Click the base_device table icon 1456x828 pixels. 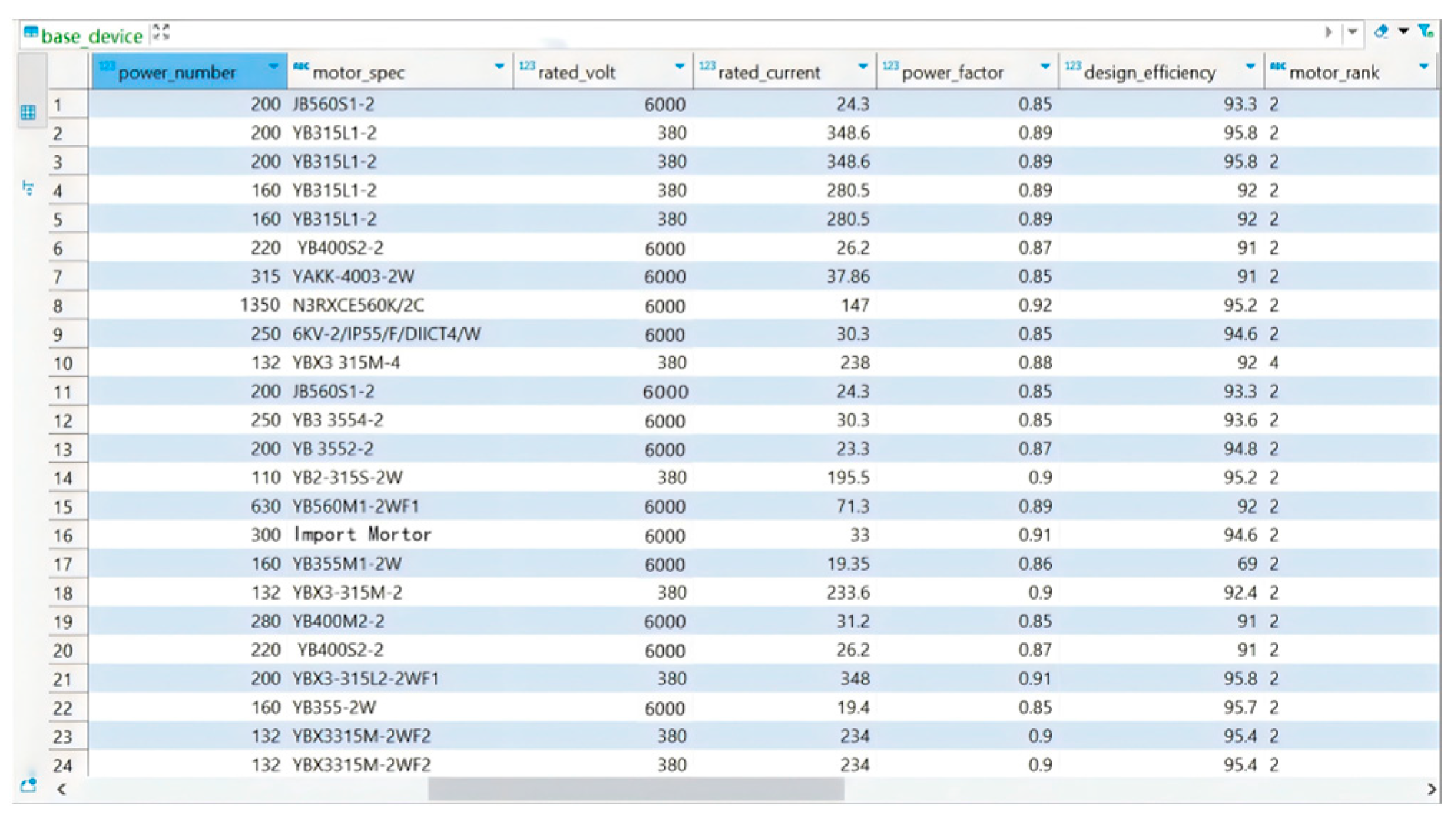31,32
